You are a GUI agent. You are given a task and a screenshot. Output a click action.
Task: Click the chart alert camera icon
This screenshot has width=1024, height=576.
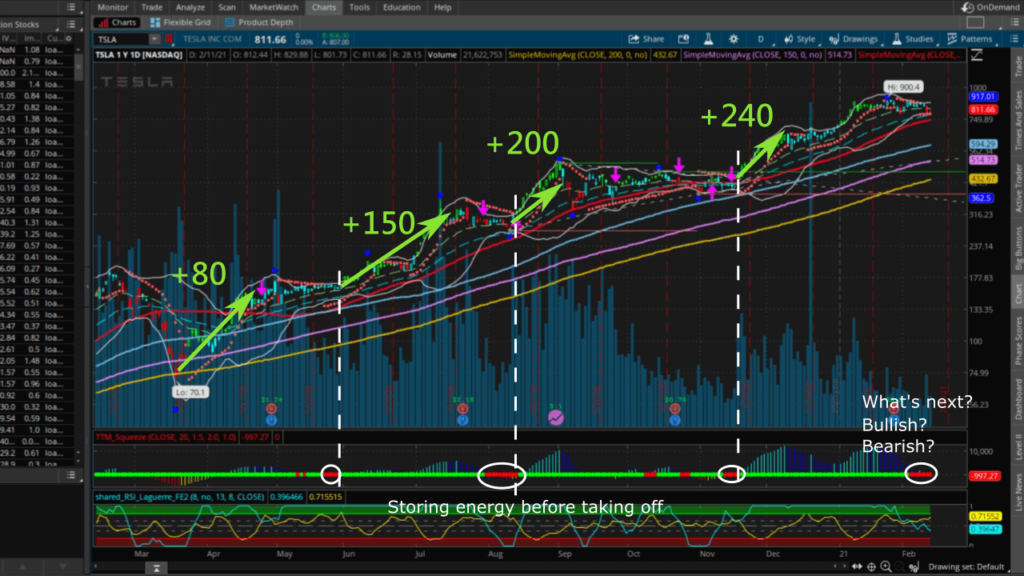[683, 39]
